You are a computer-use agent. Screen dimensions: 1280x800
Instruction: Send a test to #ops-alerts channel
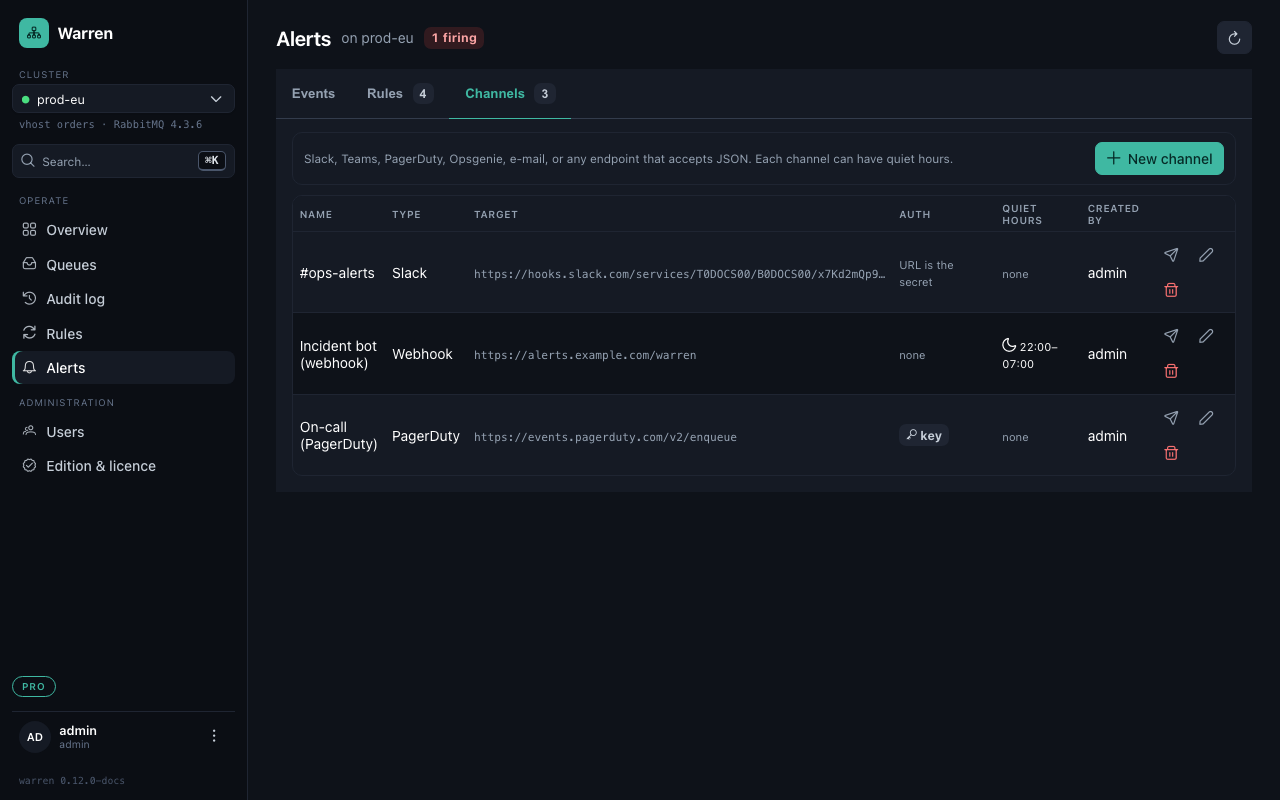[1171, 255]
